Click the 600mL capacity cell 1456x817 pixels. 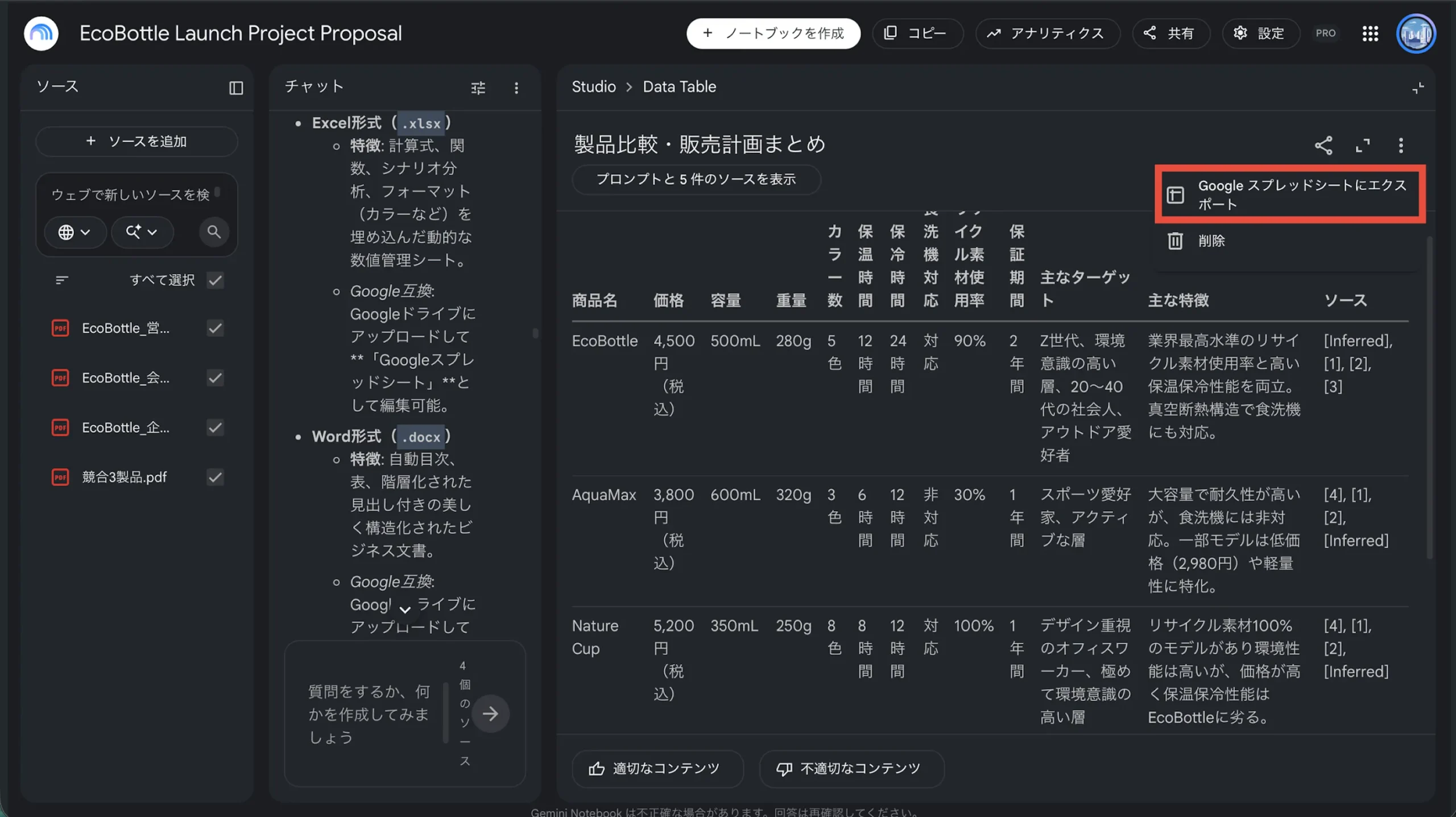click(x=735, y=495)
